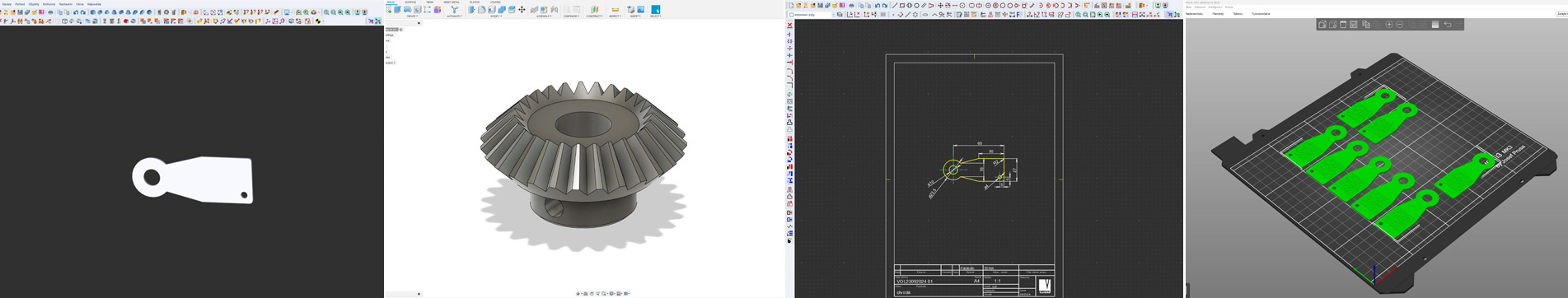Expand the INSPECT dropdown in Fusion
Viewport: 1568px width, 298px height.
click(615, 16)
